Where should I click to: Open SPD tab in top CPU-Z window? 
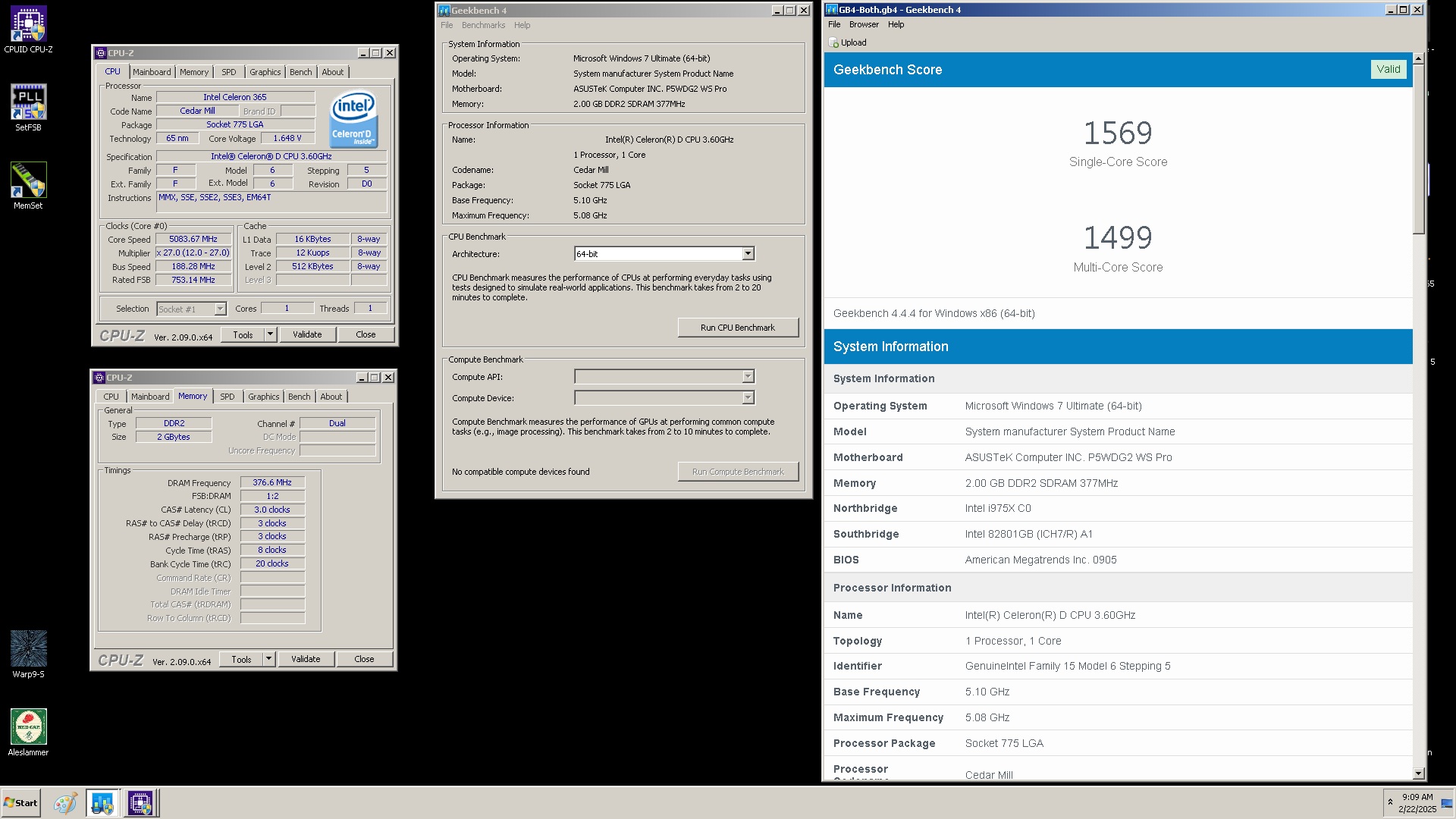(228, 72)
